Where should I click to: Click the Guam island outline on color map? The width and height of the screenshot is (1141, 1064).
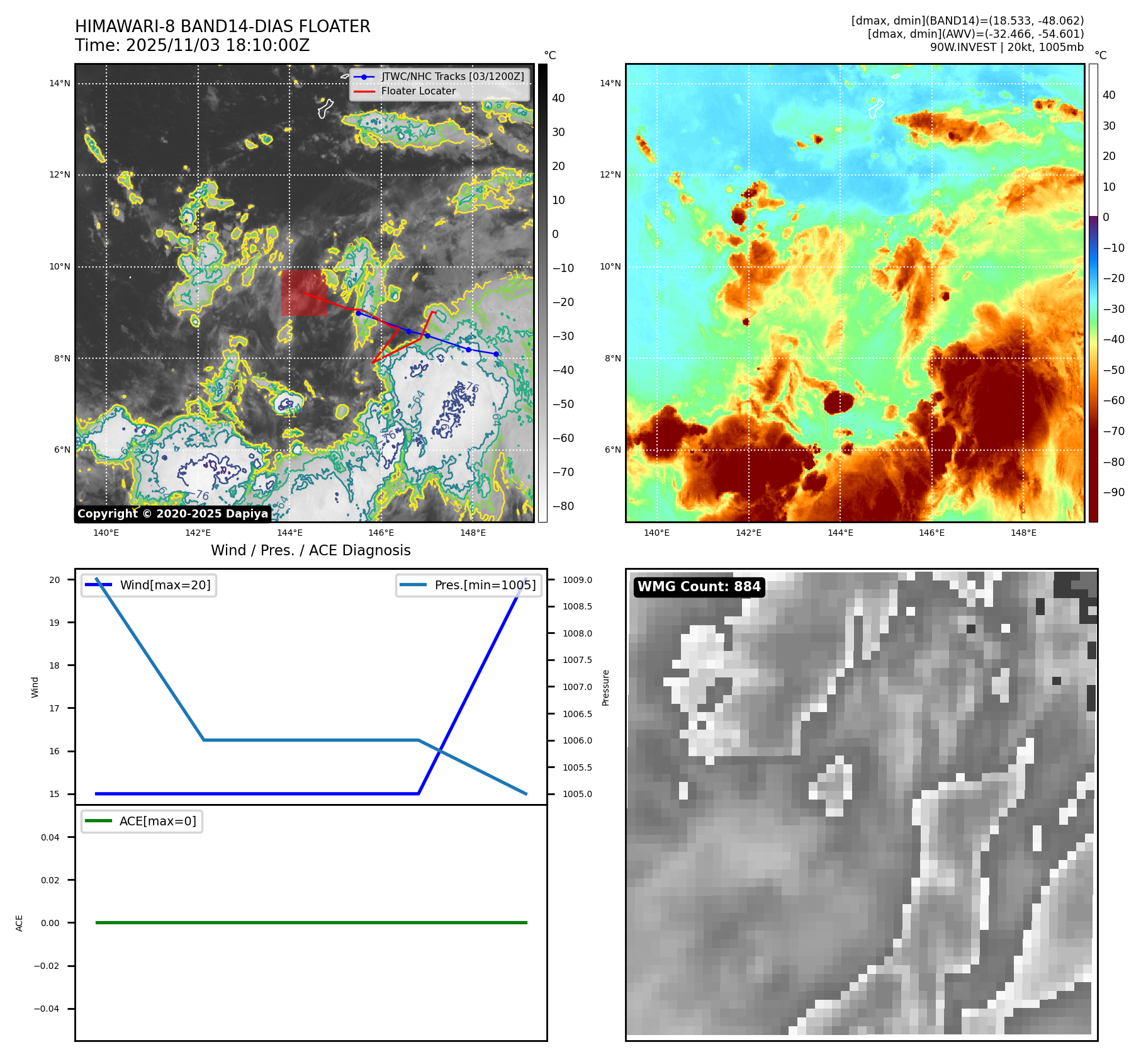click(875, 108)
